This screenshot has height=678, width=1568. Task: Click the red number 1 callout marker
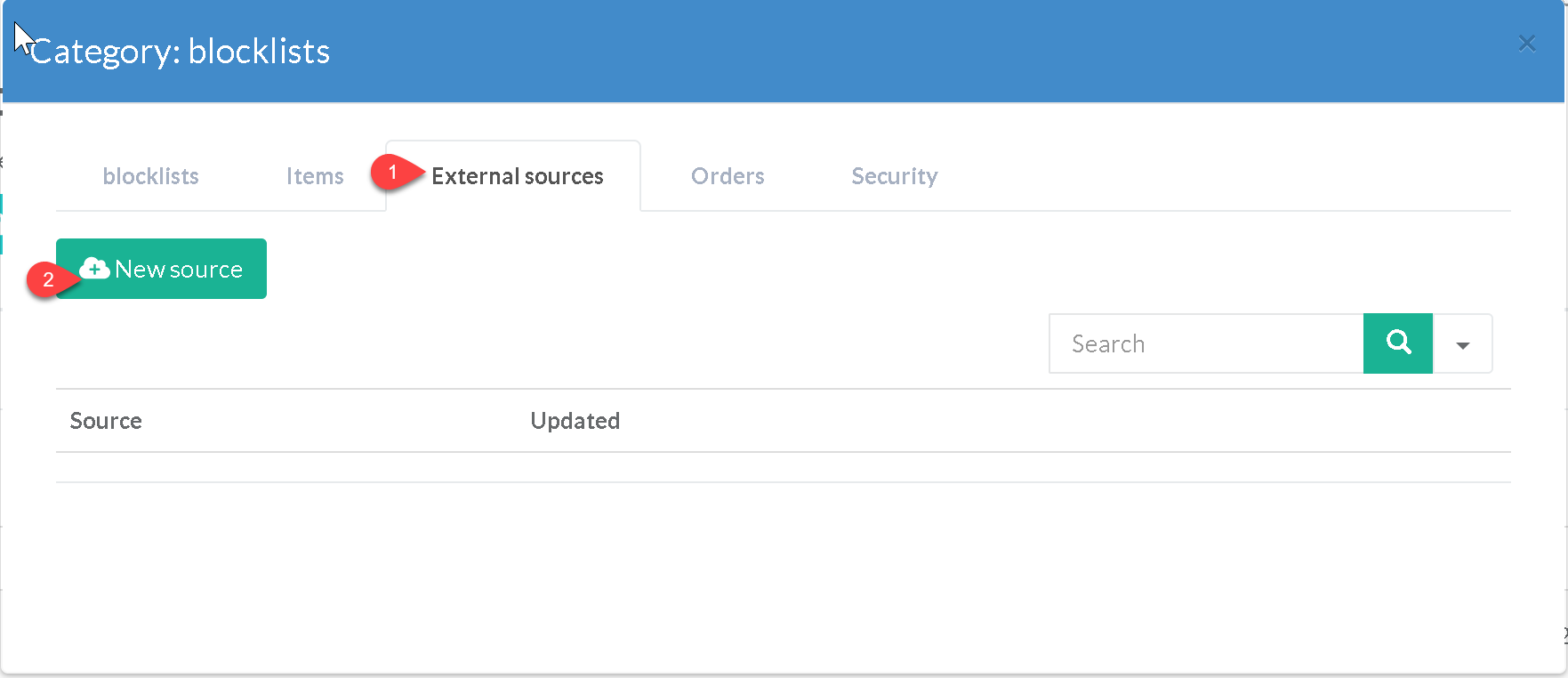(x=392, y=173)
